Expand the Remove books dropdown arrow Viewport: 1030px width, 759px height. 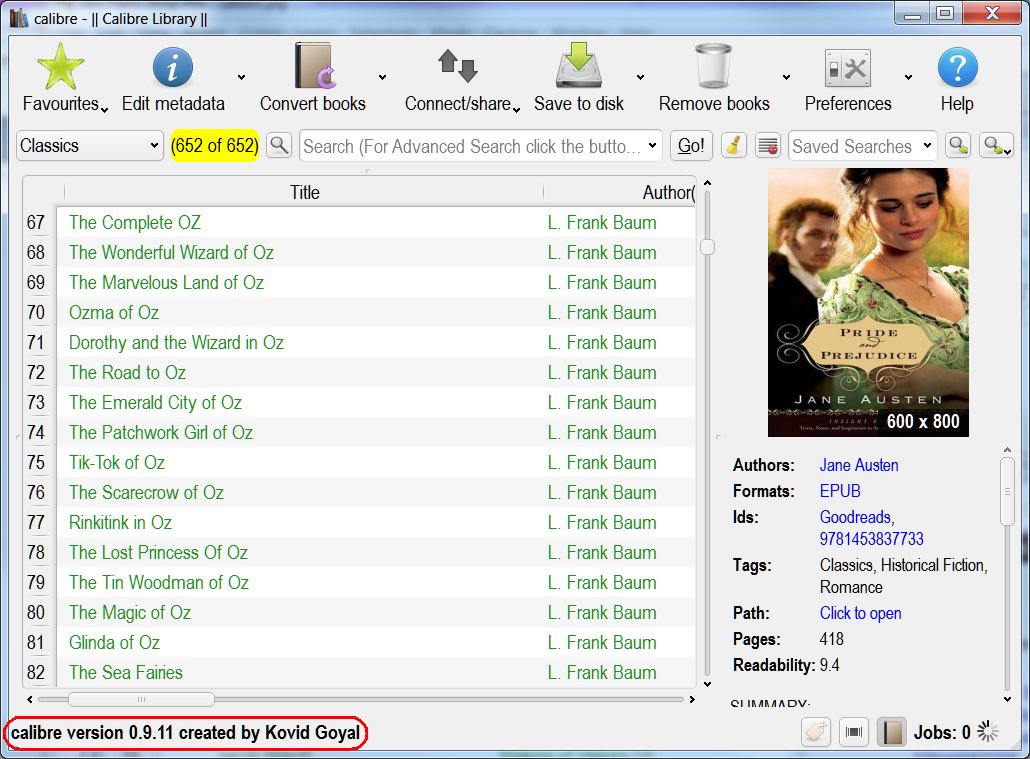click(x=786, y=78)
